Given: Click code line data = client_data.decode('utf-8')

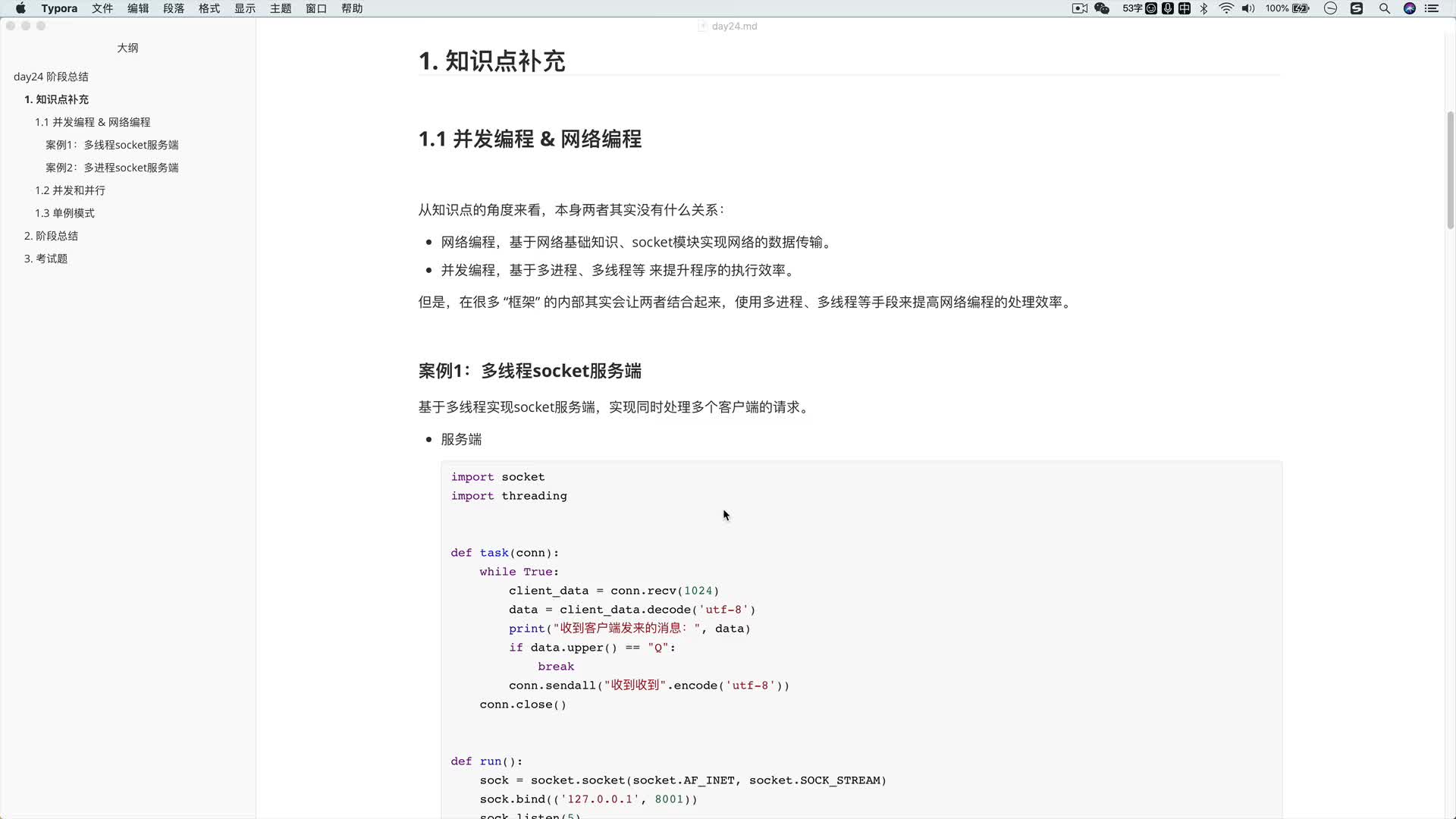Looking at the screenshot, I should [x=632, y=610].
